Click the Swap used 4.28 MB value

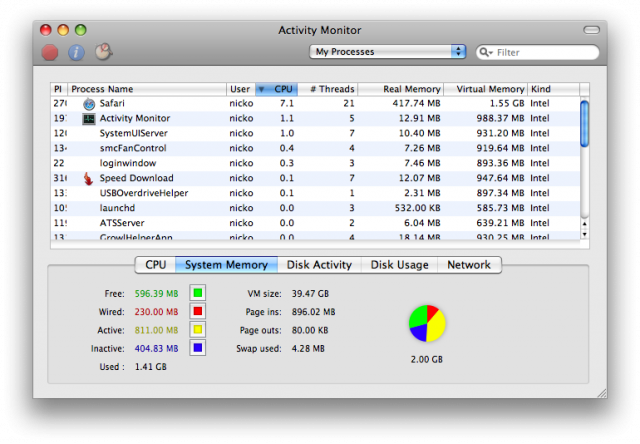[308, 349]
